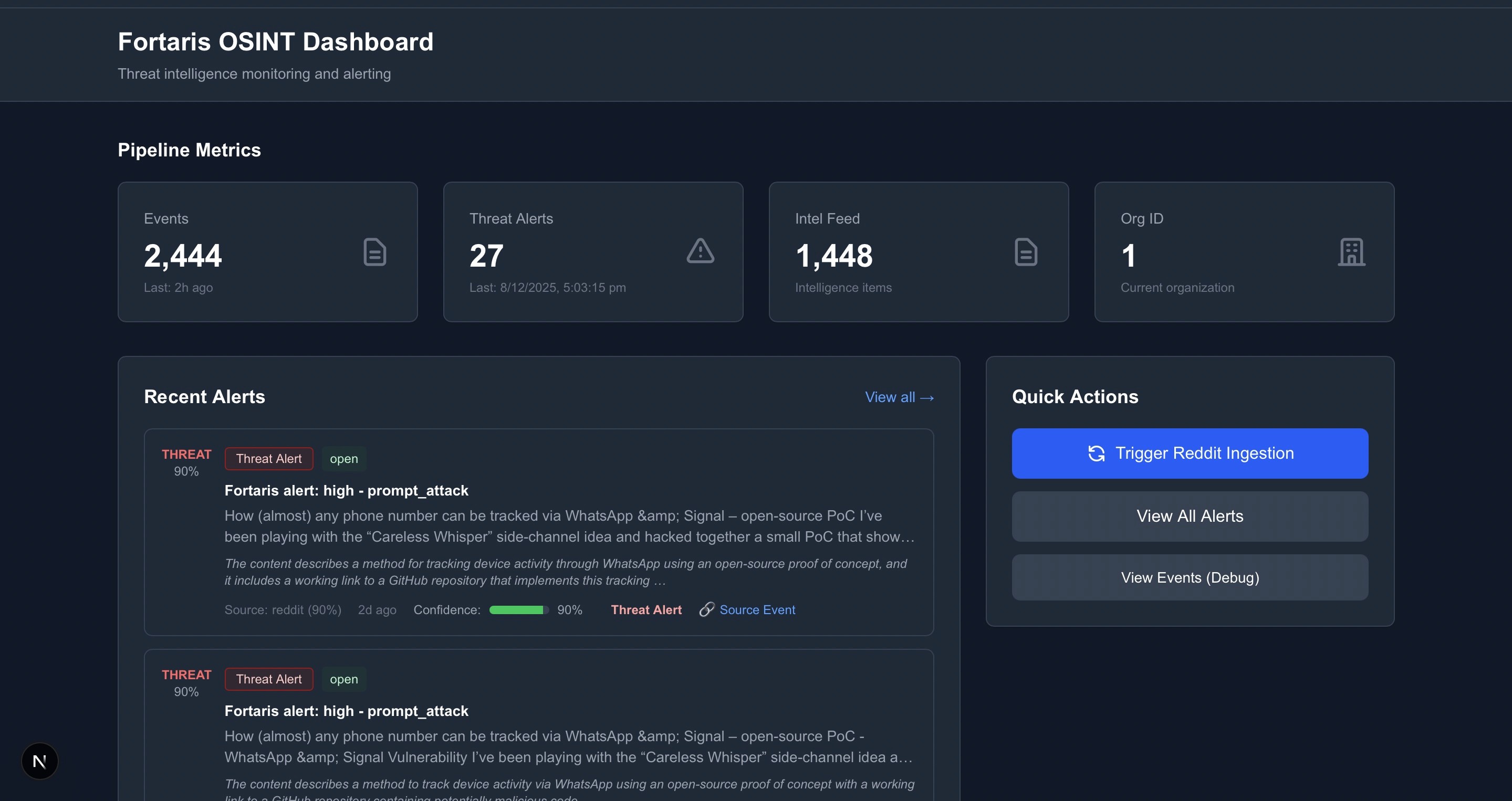Open the Source Event link in first alert
The height and width of the screenshot is (801, 1512).
pyautogui.click(x=757, y=610)
